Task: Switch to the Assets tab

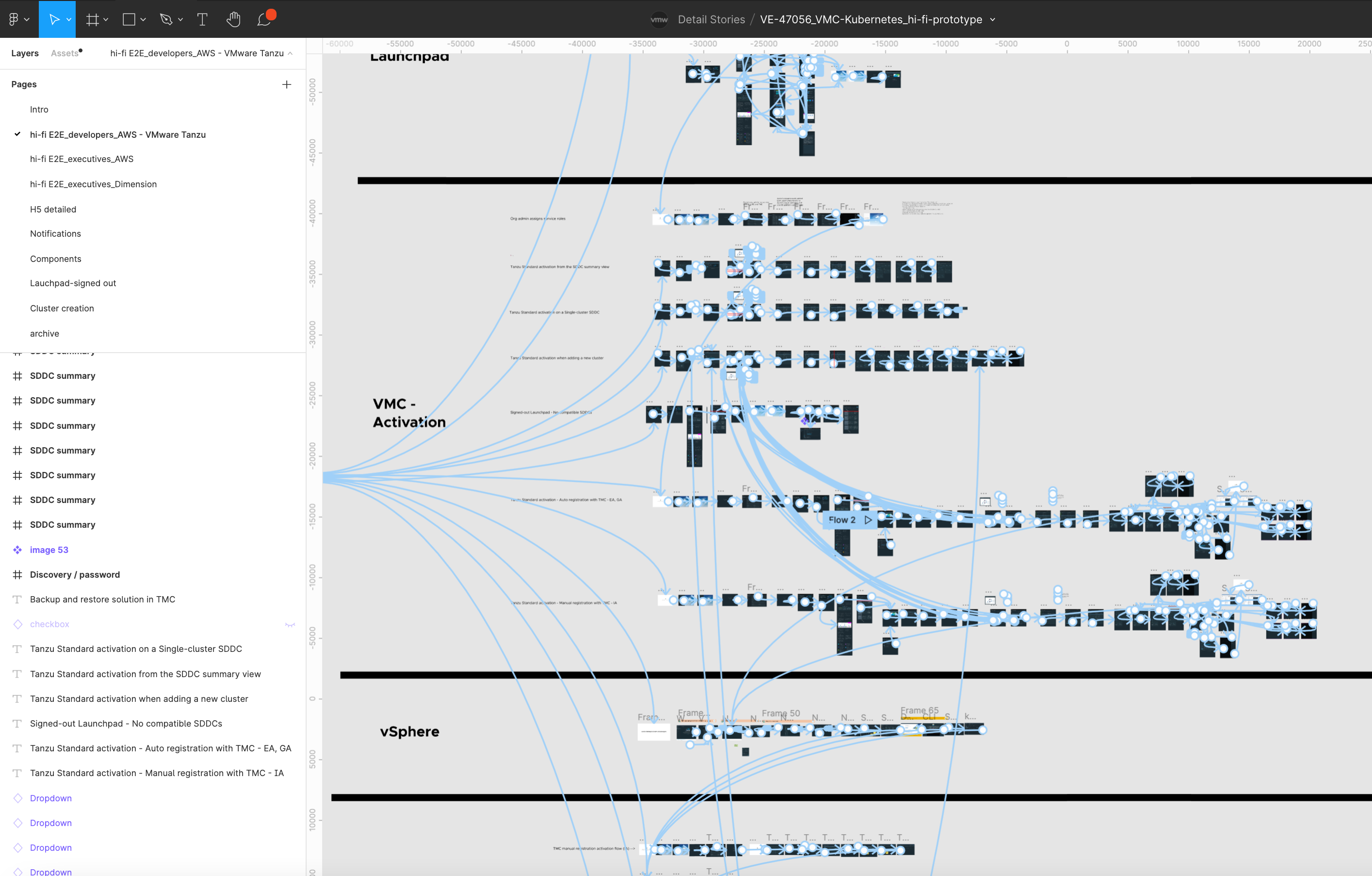Action: click(x=65, y=53)
